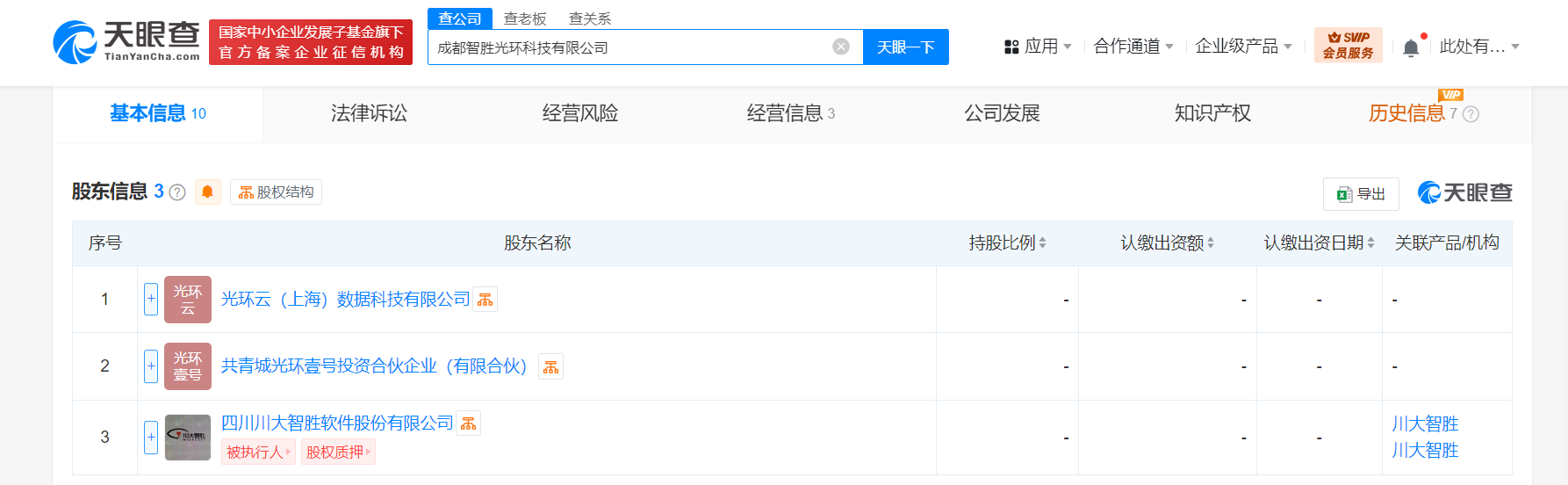Go to the 经营信息 tab

(791, 113)
